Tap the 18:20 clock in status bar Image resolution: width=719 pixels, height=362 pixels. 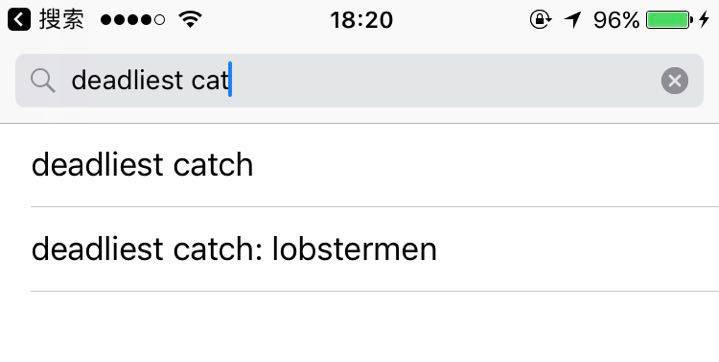[361, 20]
